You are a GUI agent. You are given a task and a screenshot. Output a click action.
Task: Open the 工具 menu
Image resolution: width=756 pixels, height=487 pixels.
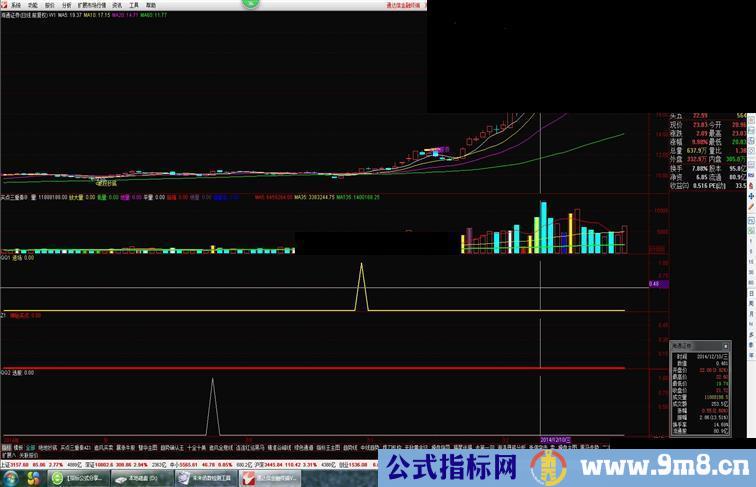click(133, 4)
